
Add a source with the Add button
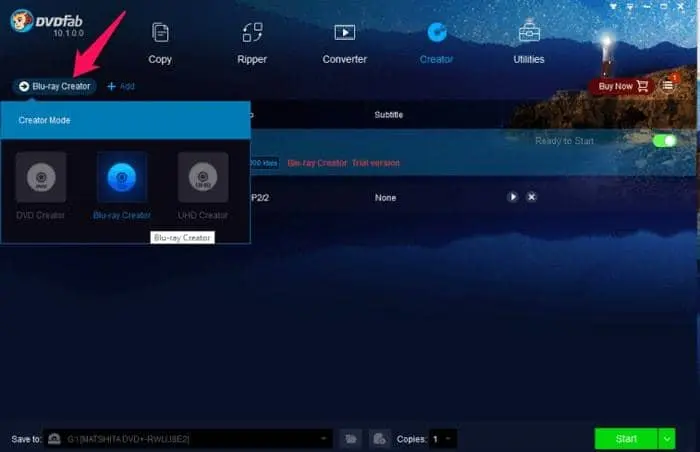pos(121,86)
